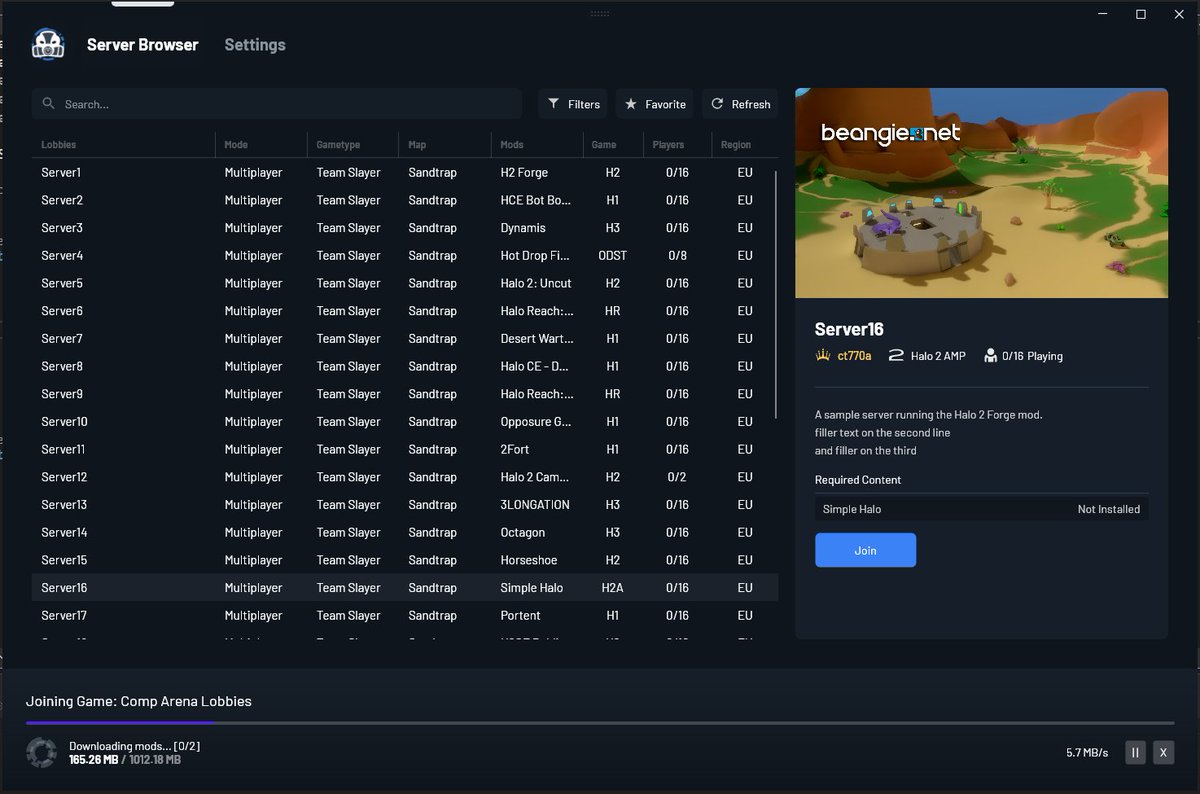The height and width of the screenshot is (794, 1200).
Task: Join Server16 with the Join button
Action: tap(865, 550)
